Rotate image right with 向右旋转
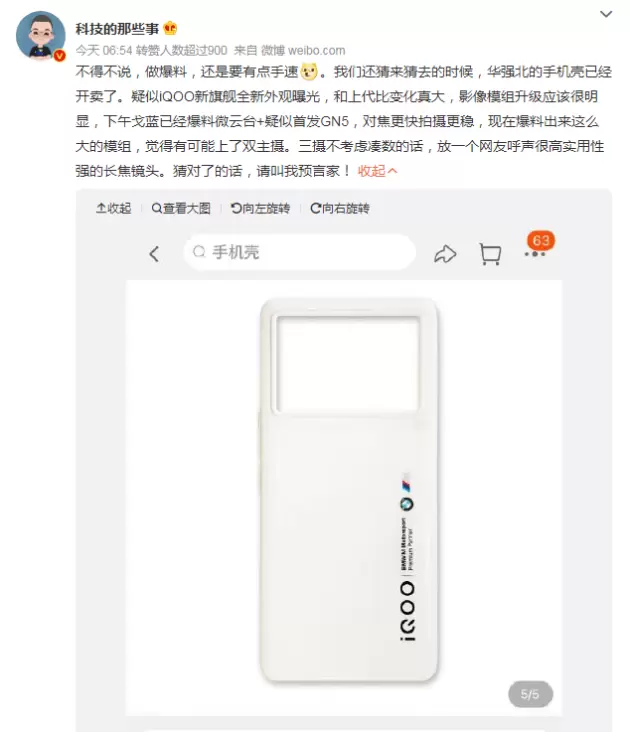 (340, 208)
